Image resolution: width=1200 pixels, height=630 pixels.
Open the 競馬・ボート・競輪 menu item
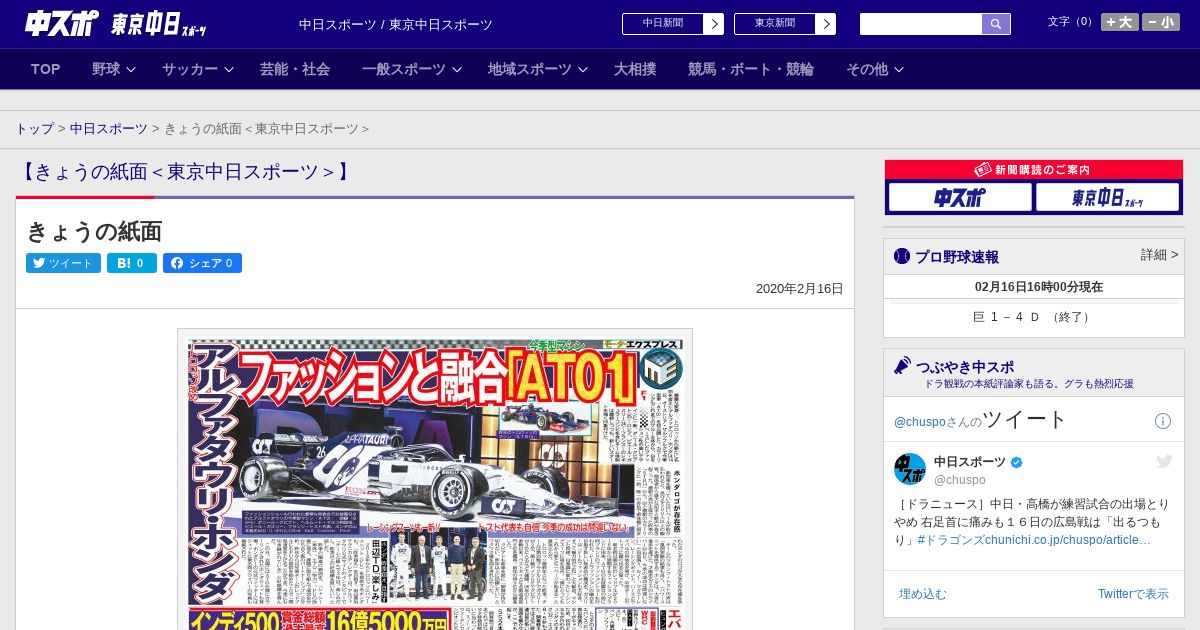click(751, 69)
